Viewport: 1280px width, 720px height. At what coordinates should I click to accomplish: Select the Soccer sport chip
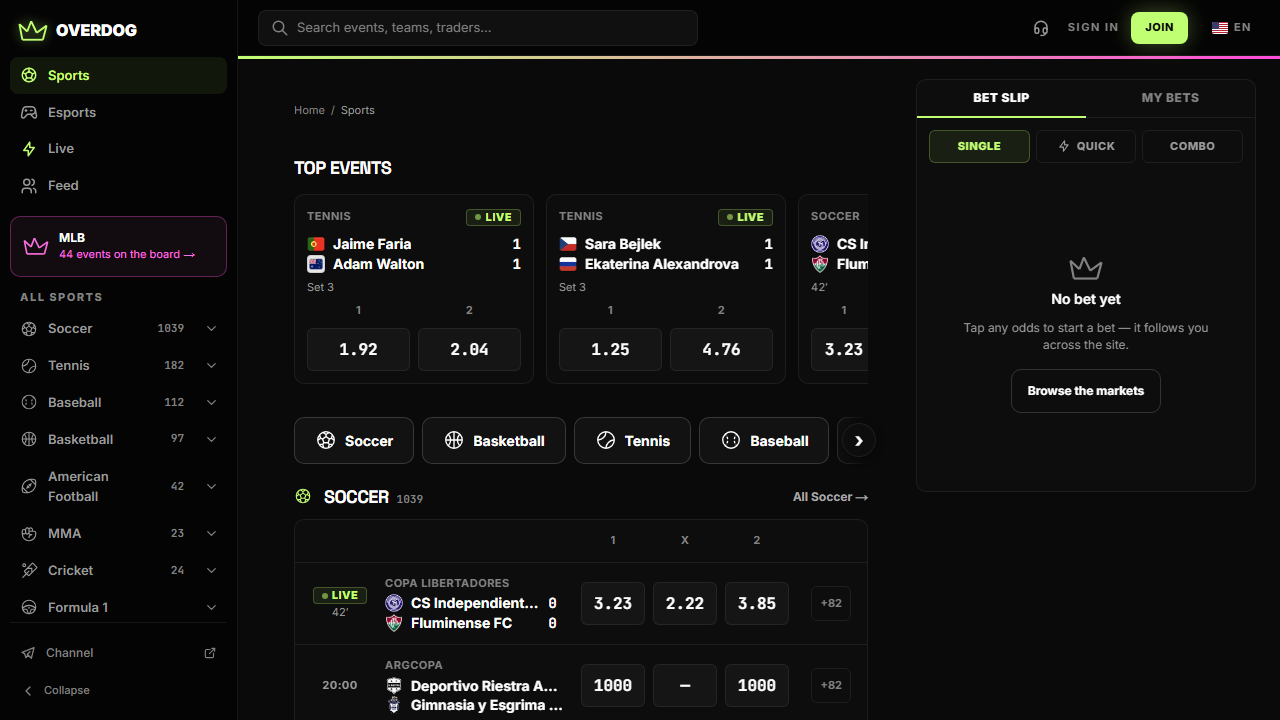[354, 441]
